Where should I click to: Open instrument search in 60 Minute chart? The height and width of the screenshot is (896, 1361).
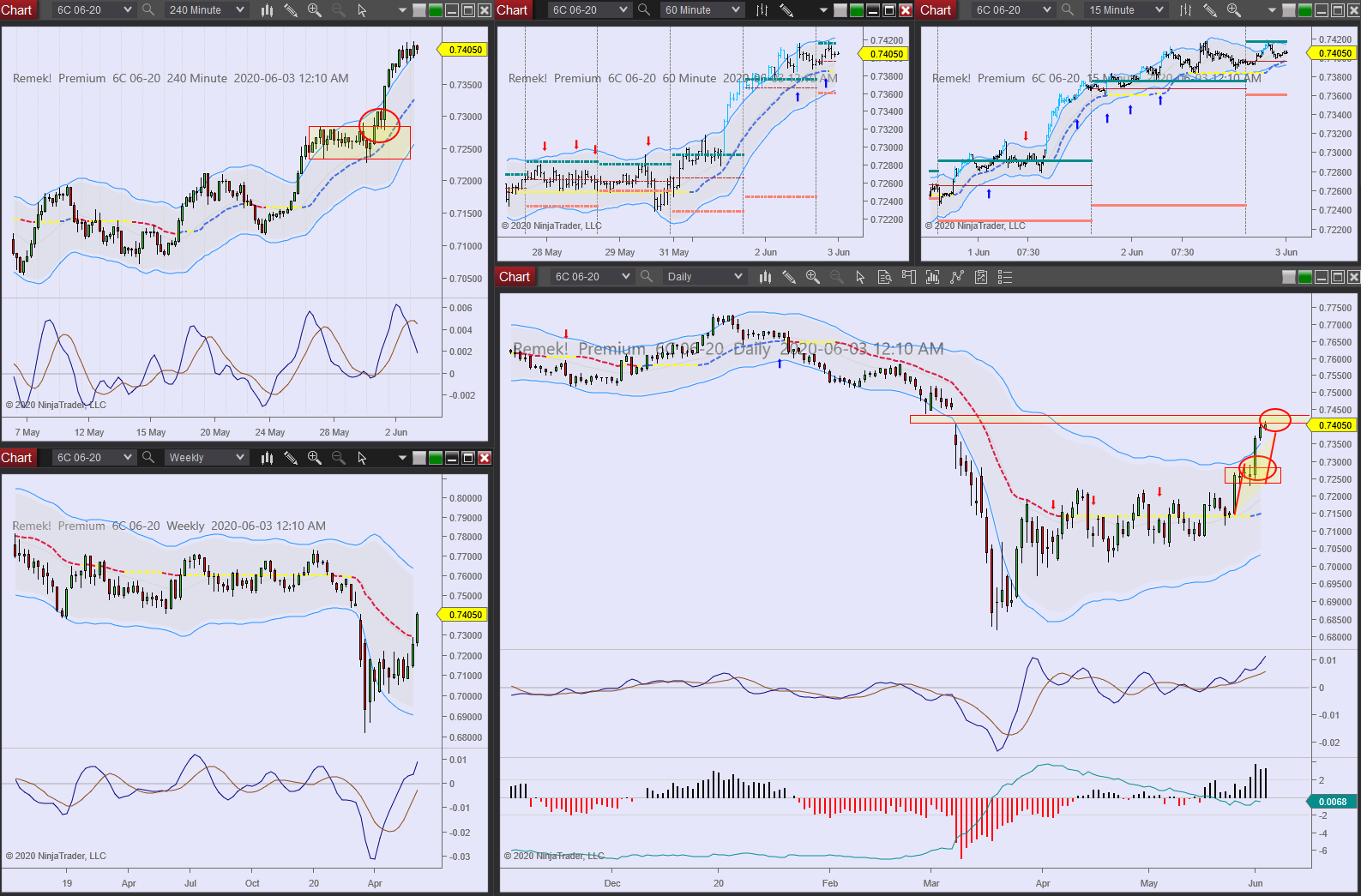pyautogui.click(x=644, y=10)
